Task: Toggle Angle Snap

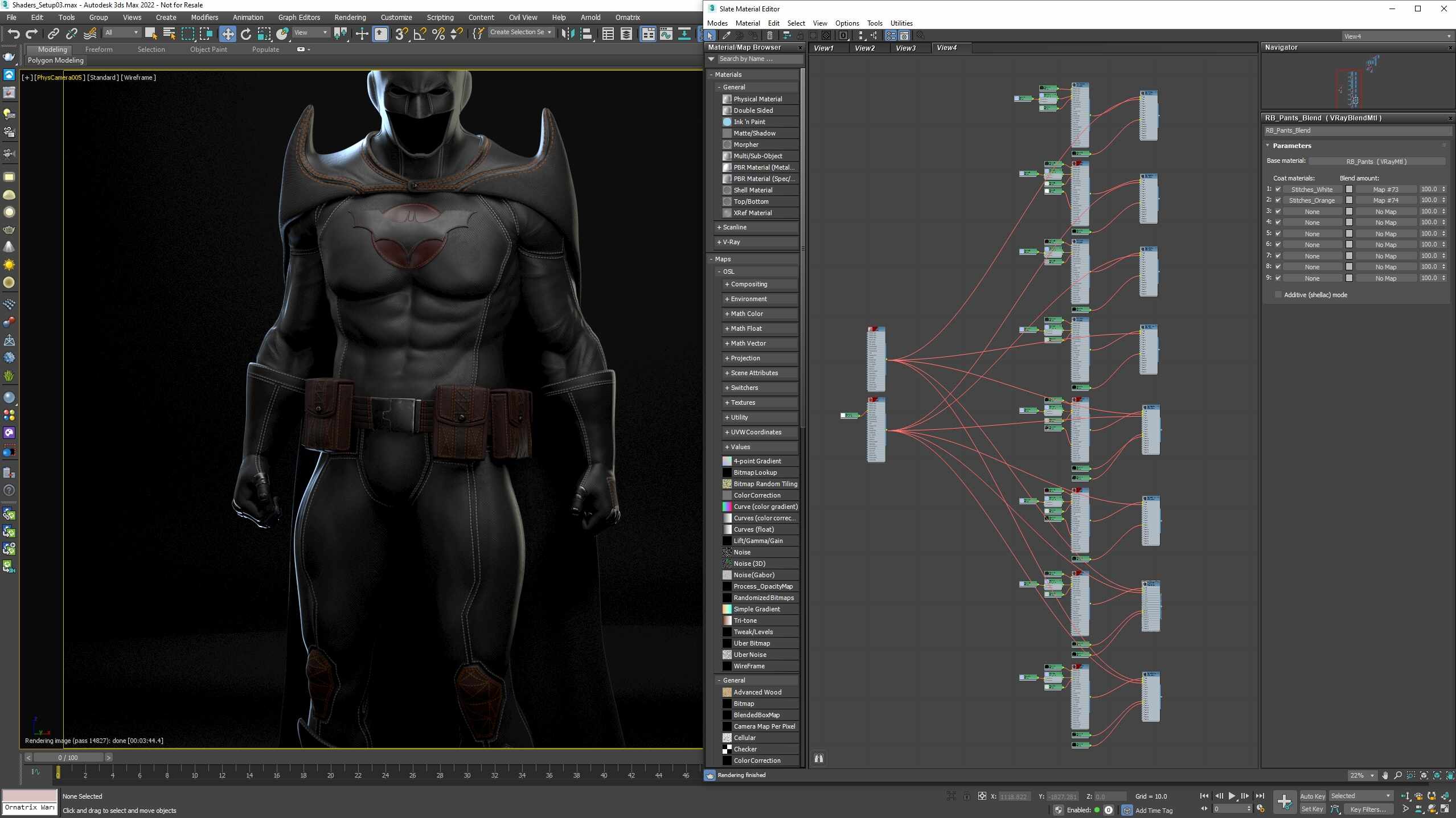Action: click(420, 34)
